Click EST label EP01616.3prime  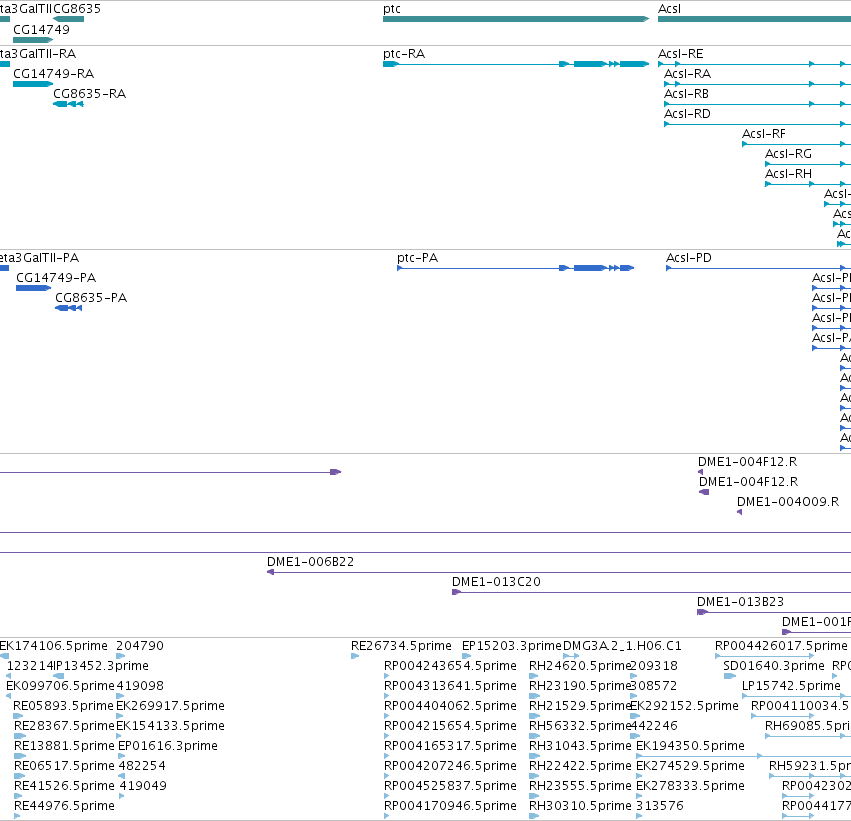168,747
